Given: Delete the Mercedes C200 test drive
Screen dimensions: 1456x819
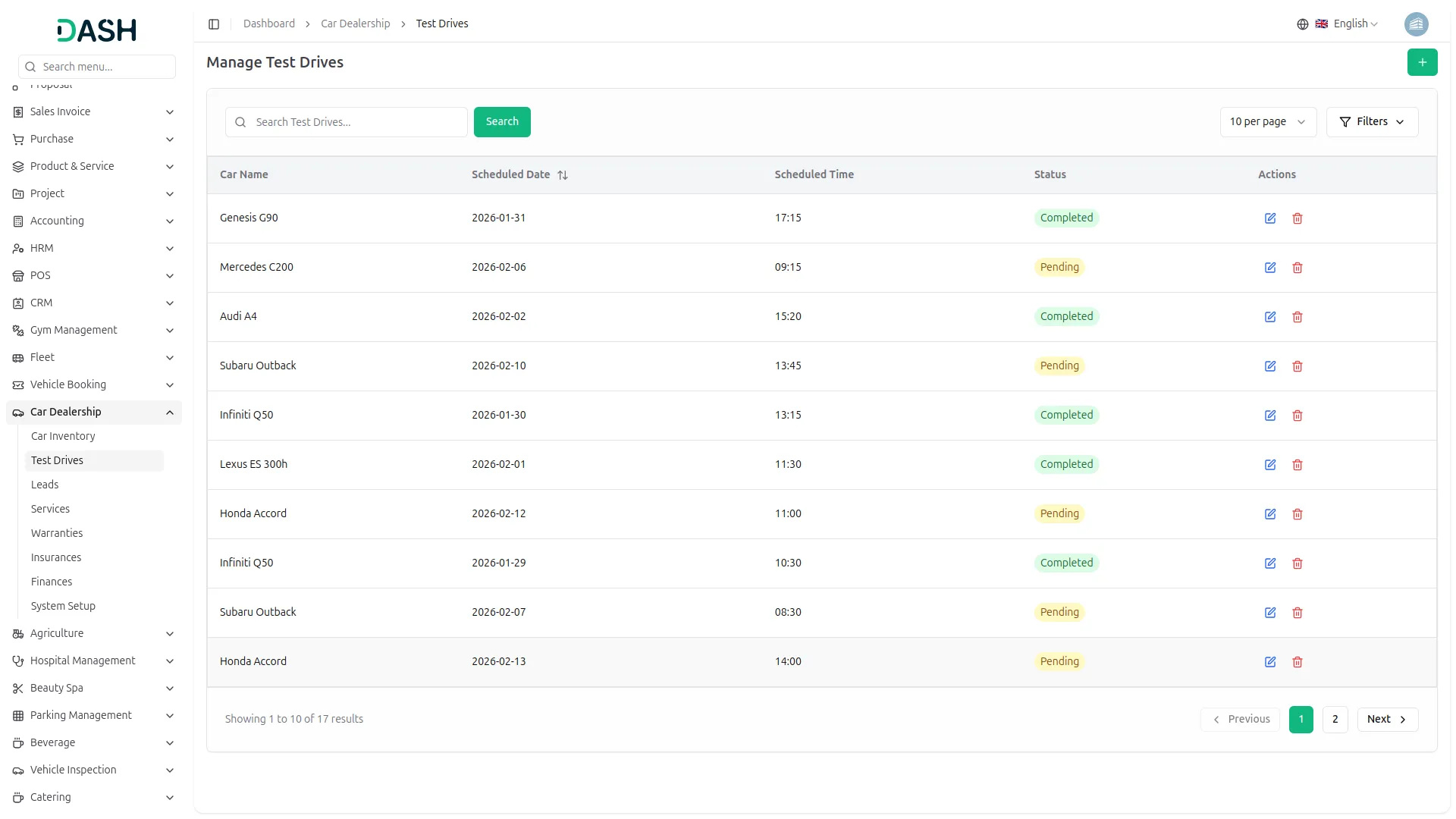Looking at the screenshot, I should pyautogui.click(x=1298, y=268).
